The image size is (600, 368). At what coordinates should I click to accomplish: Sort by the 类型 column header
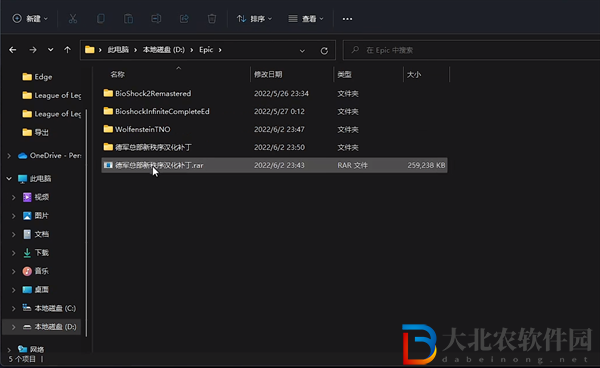(x=344, y=75)
